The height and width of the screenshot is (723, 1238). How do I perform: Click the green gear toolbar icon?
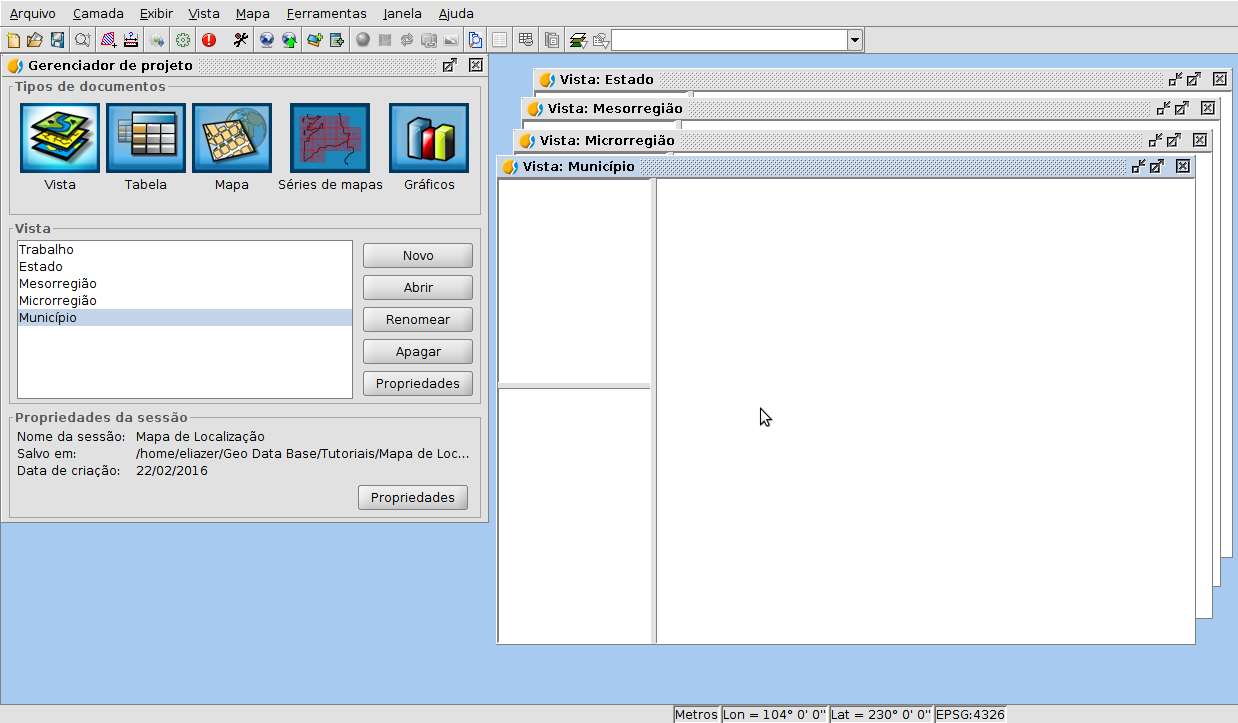tap(182, 40)
